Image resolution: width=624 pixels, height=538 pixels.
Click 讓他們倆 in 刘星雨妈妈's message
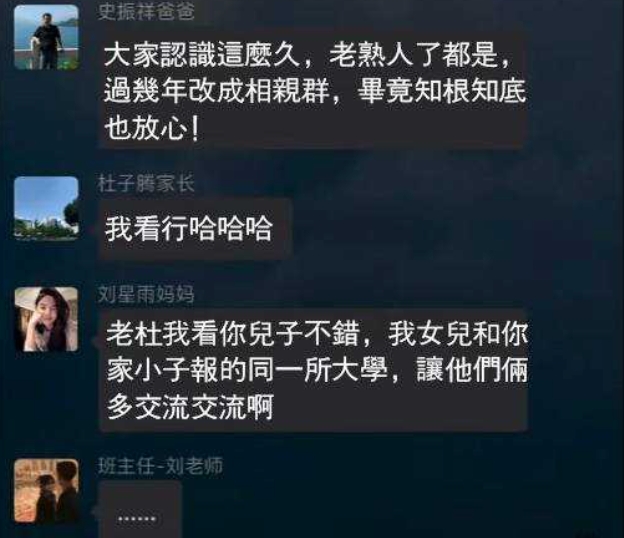click(x=472, y=370)
